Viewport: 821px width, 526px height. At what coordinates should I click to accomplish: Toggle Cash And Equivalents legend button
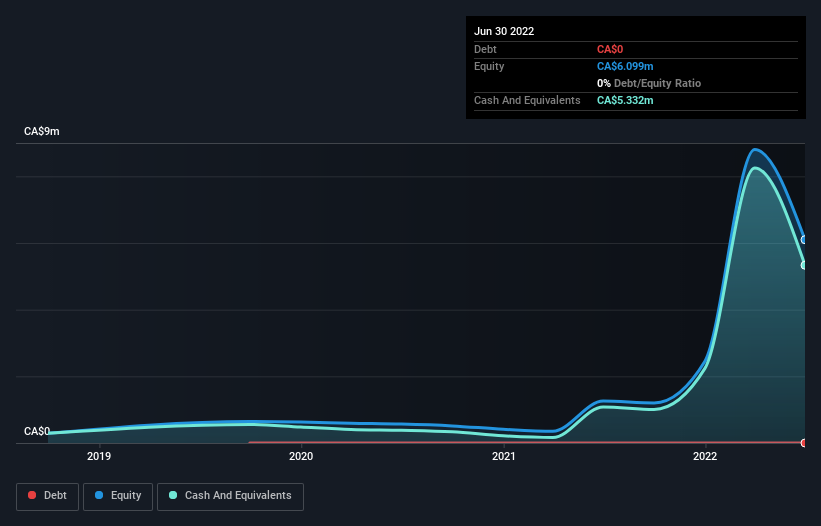click(230, 496)
